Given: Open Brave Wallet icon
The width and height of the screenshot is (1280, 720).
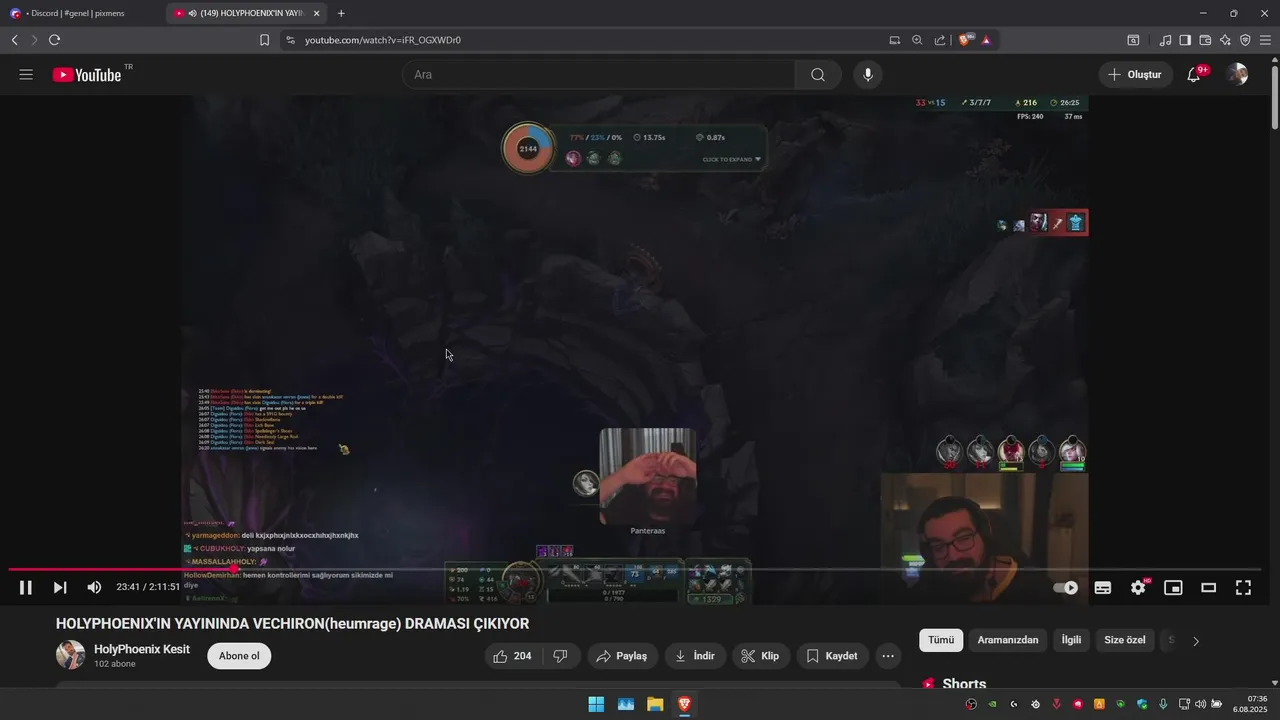Looking at the screenshot, I should click(1205, 40).
